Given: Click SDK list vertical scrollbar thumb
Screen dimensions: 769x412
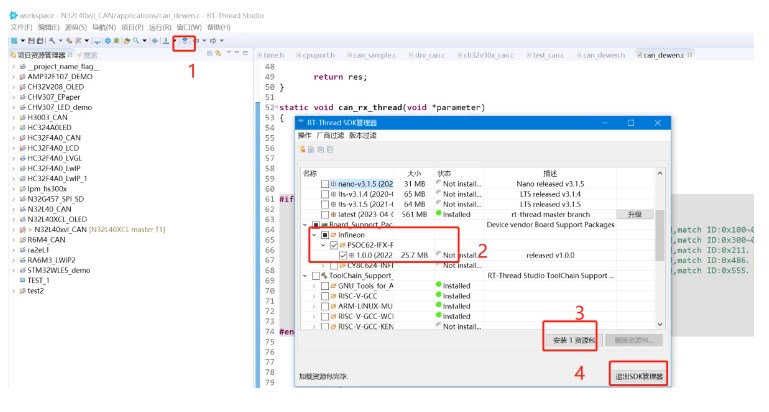Looking at the screenshot, I should pyautogui.click(x=660, y=235).
